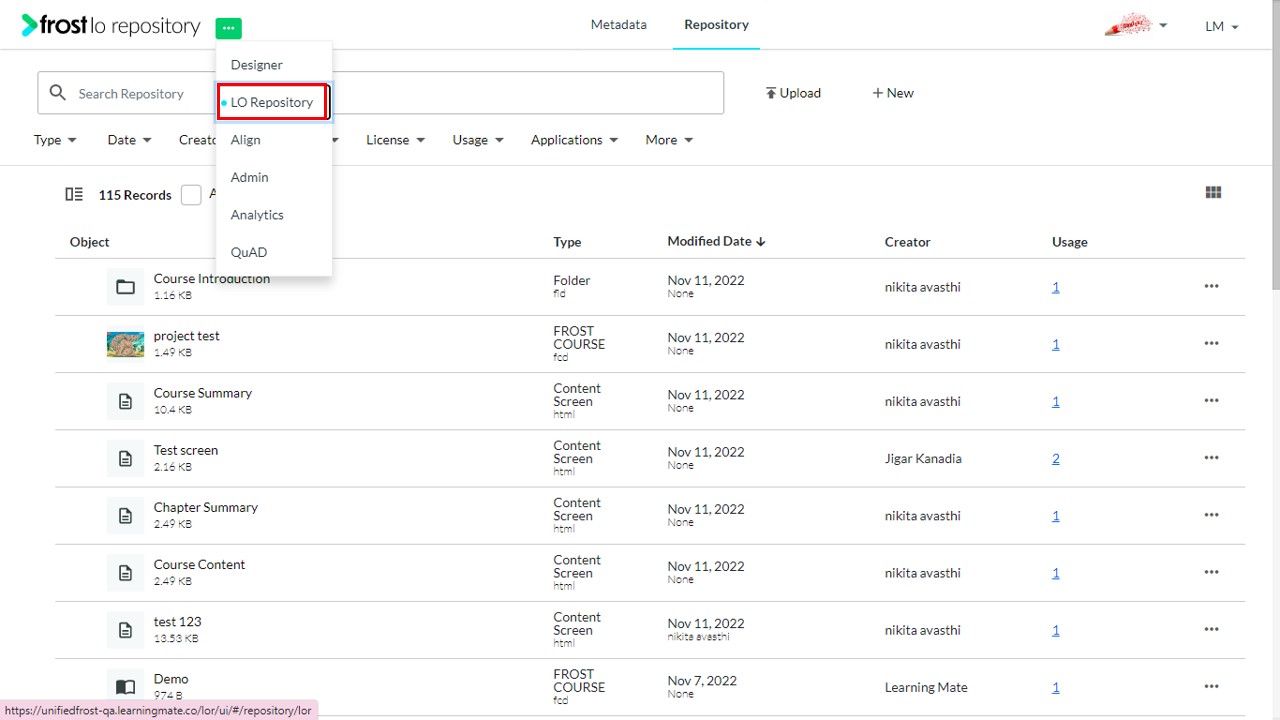Click the Upload button

[793, 93]
